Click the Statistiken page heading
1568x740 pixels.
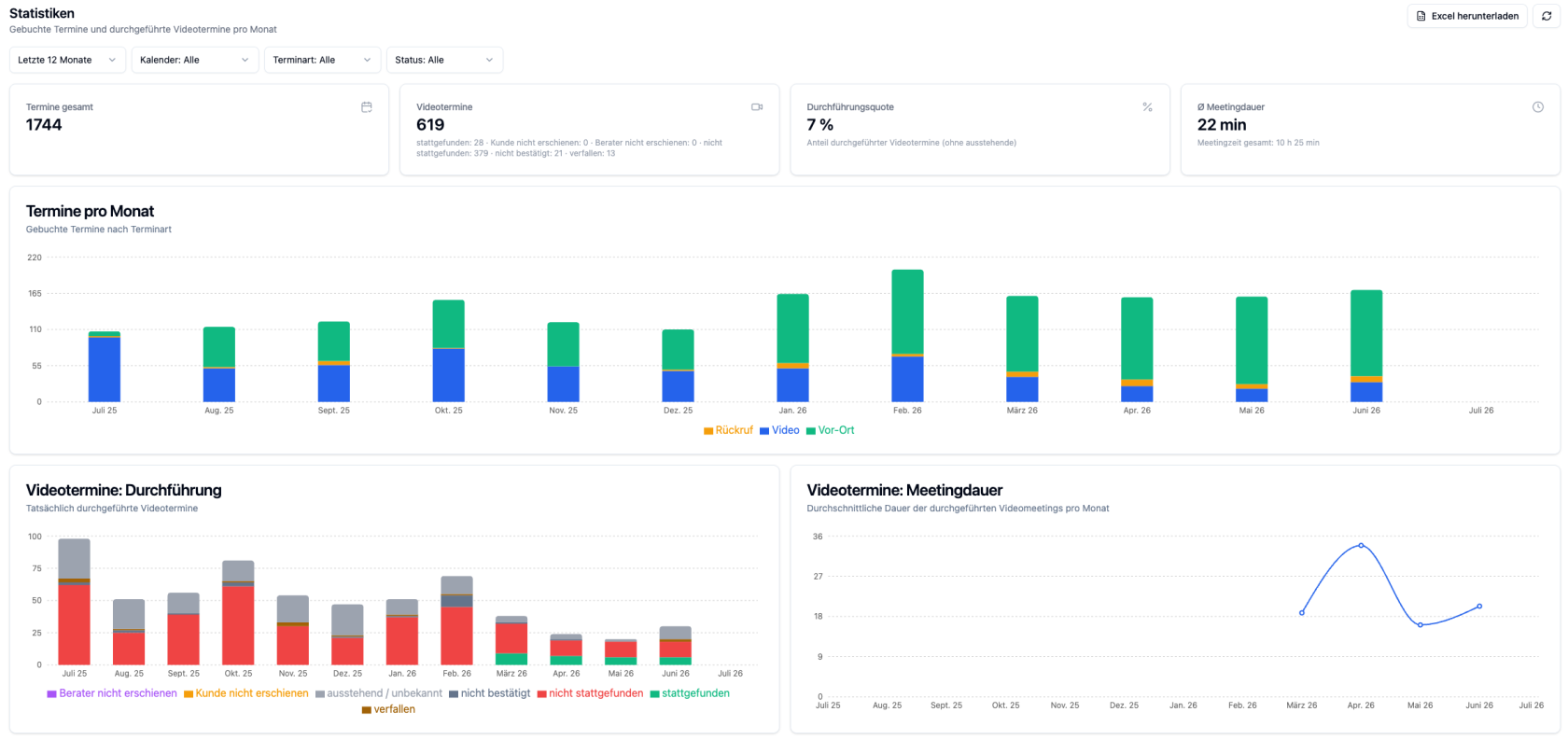[42, 13]
